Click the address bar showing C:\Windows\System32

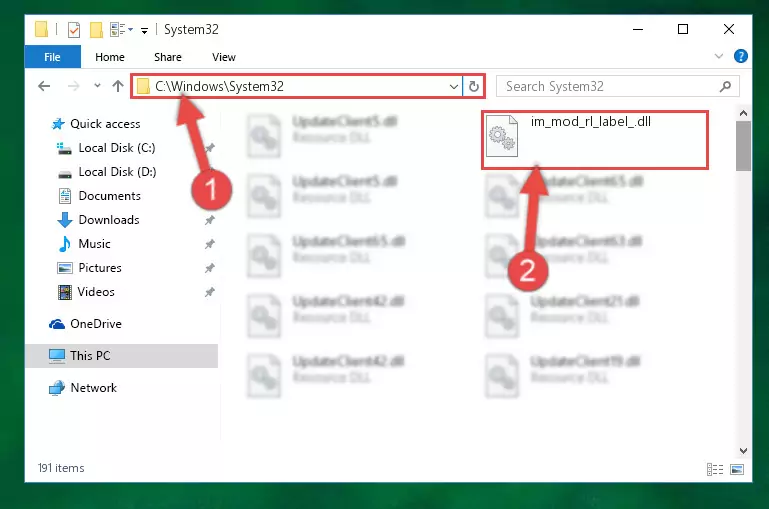coord(297,86)
